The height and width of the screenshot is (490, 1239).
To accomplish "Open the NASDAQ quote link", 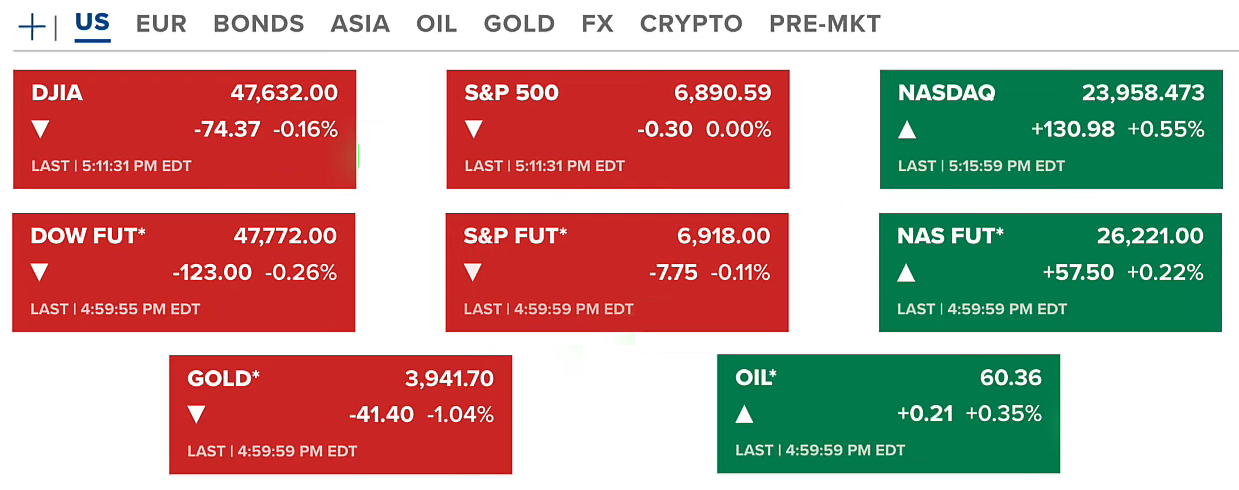I will (946, 94).
